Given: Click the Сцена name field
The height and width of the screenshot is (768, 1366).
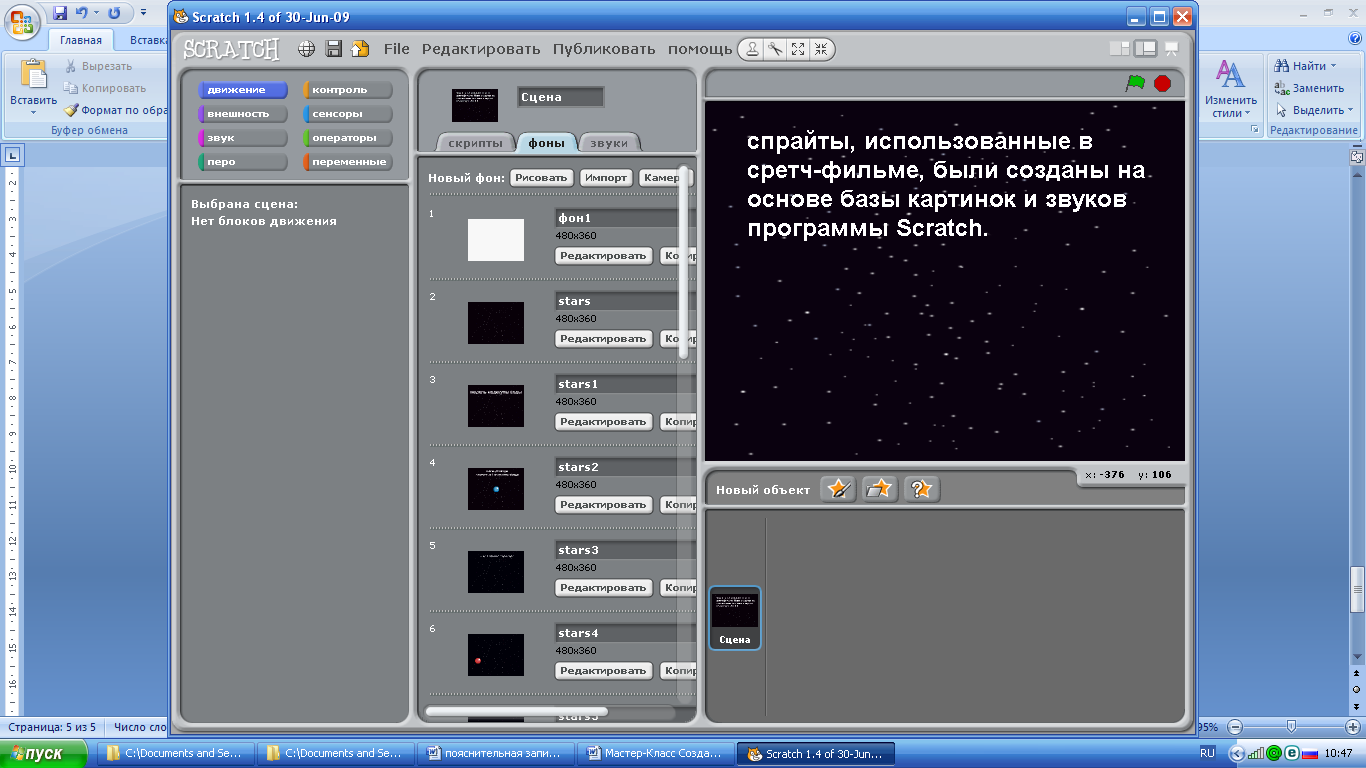Looking at the screenshot, I should (x=560, y=97).
